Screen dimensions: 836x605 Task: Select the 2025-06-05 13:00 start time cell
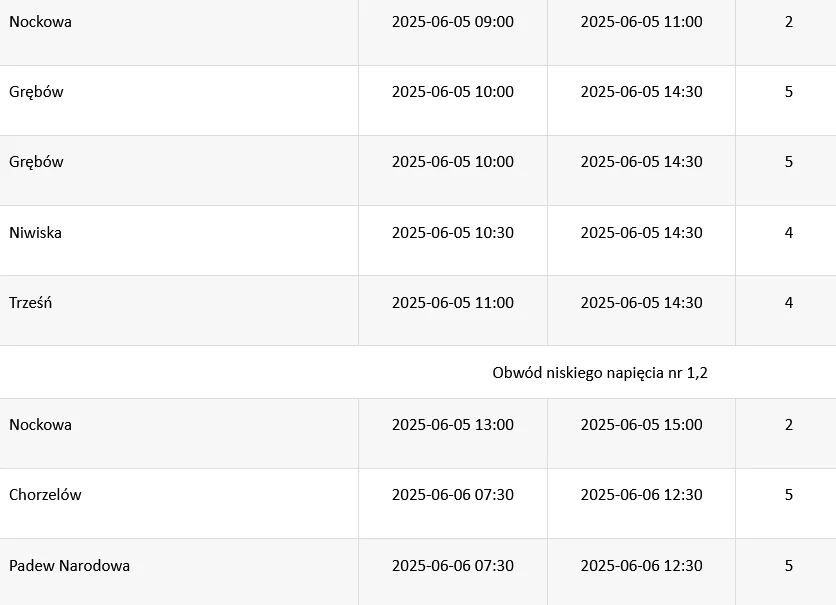pos(452,425)
